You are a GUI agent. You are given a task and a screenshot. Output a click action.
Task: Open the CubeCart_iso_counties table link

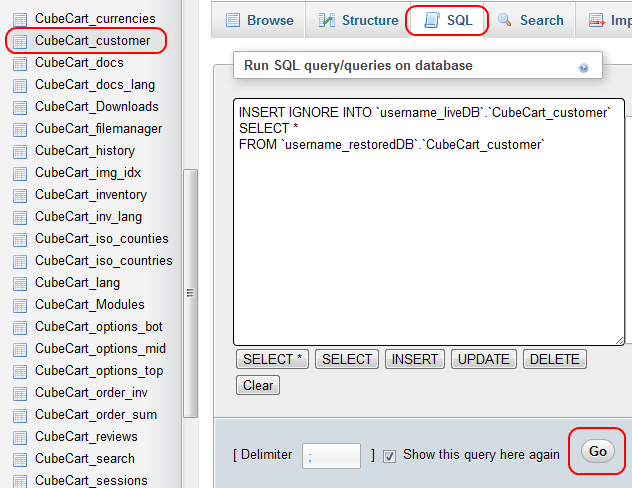pos(102,239)
